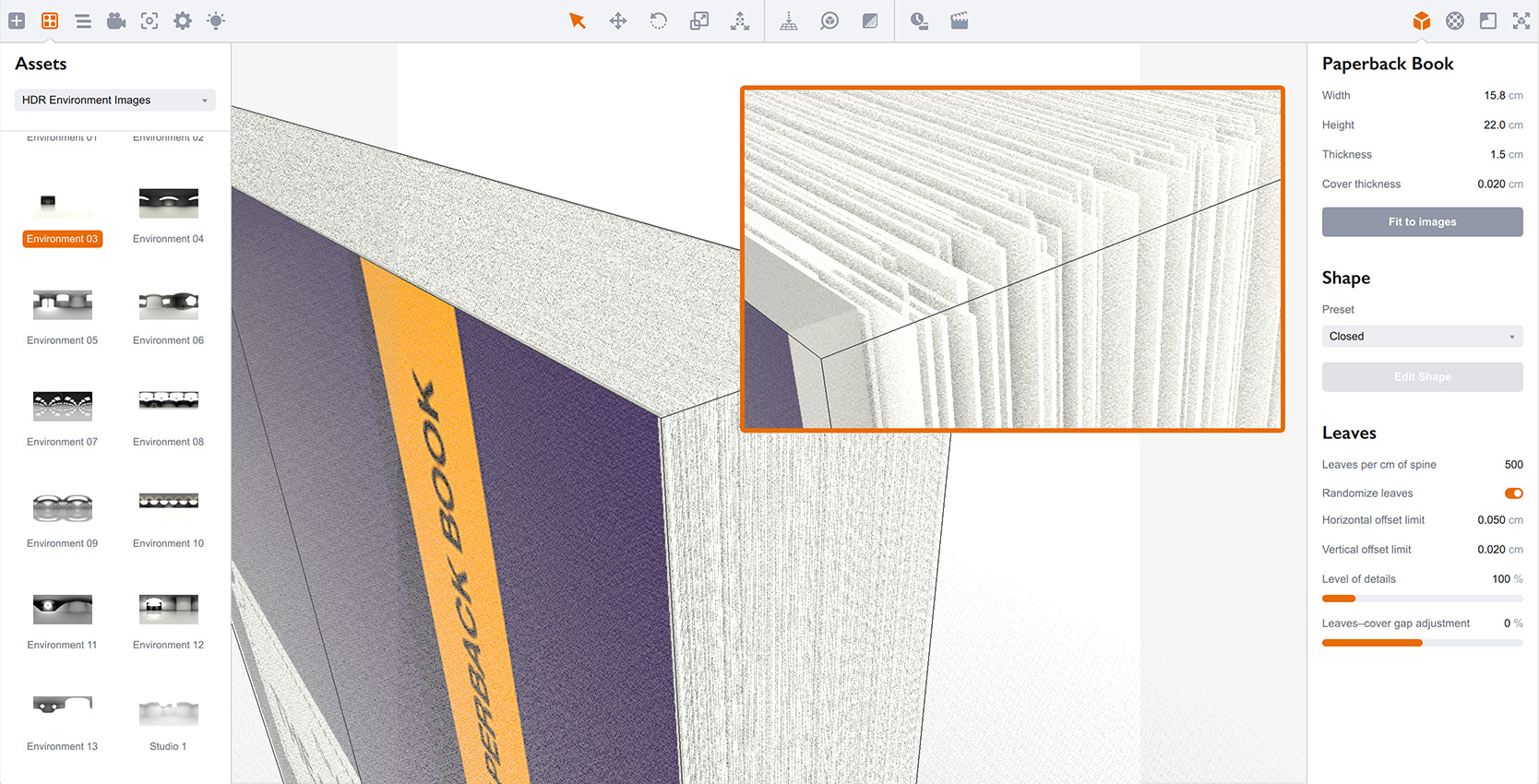Click the Shape section heading
1539x784 pixels.
click(x=1345, y=278)
